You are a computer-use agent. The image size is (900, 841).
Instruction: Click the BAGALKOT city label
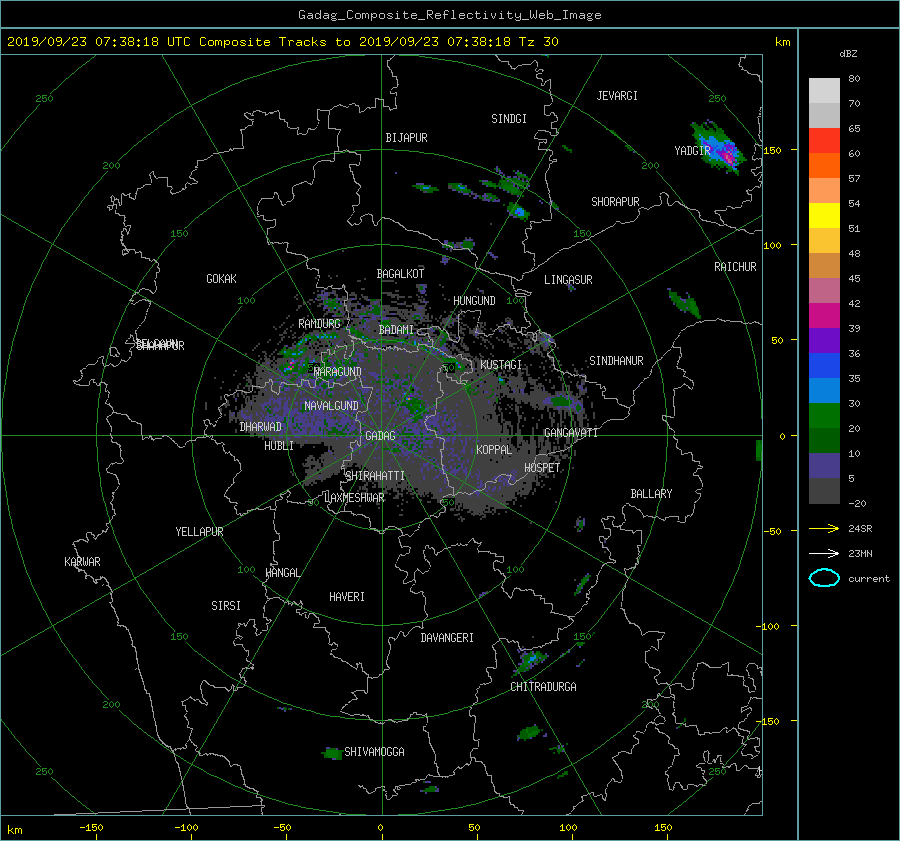[x=400, y=274]
